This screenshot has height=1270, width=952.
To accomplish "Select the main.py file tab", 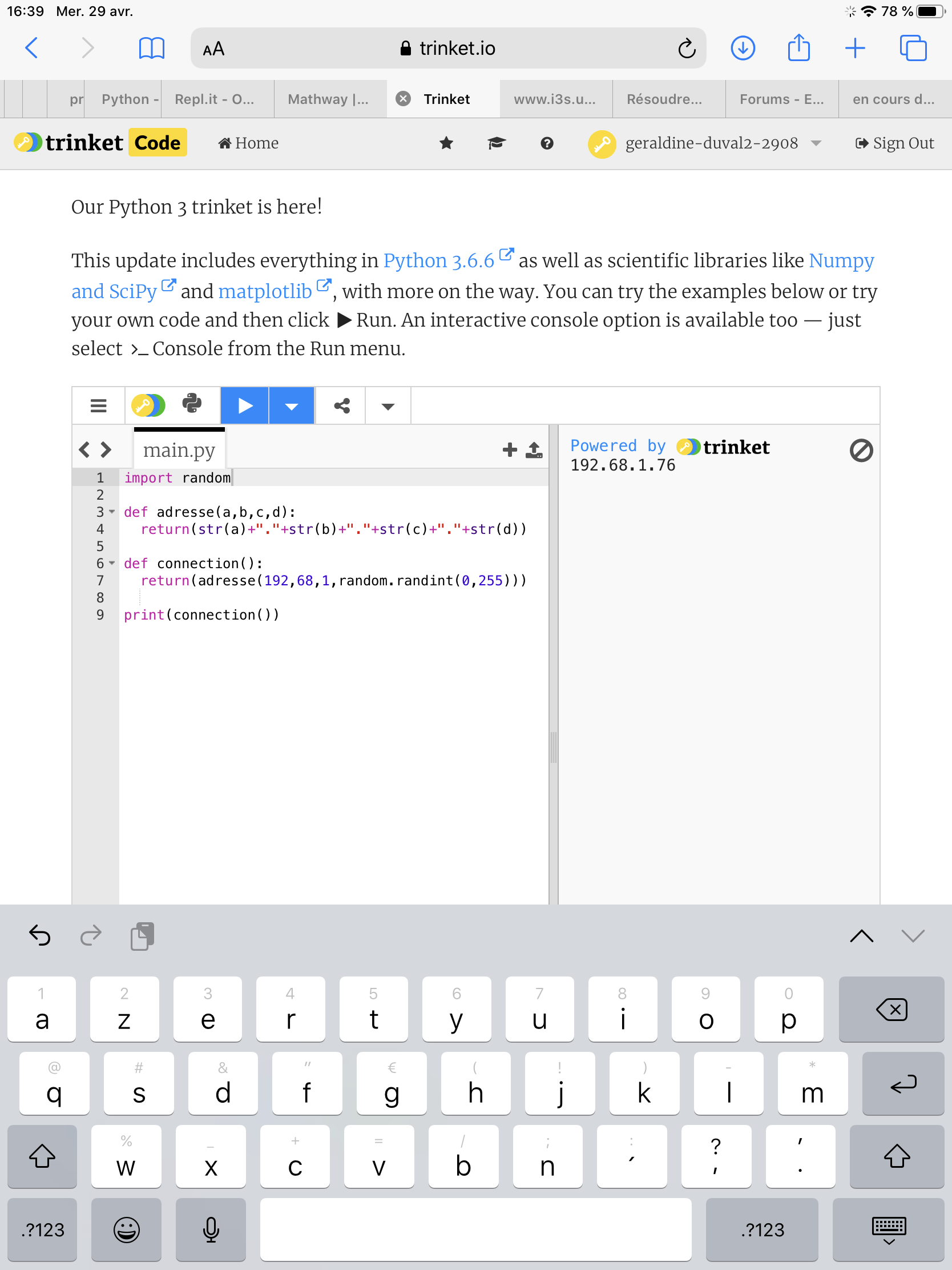I will coord(179,450).
